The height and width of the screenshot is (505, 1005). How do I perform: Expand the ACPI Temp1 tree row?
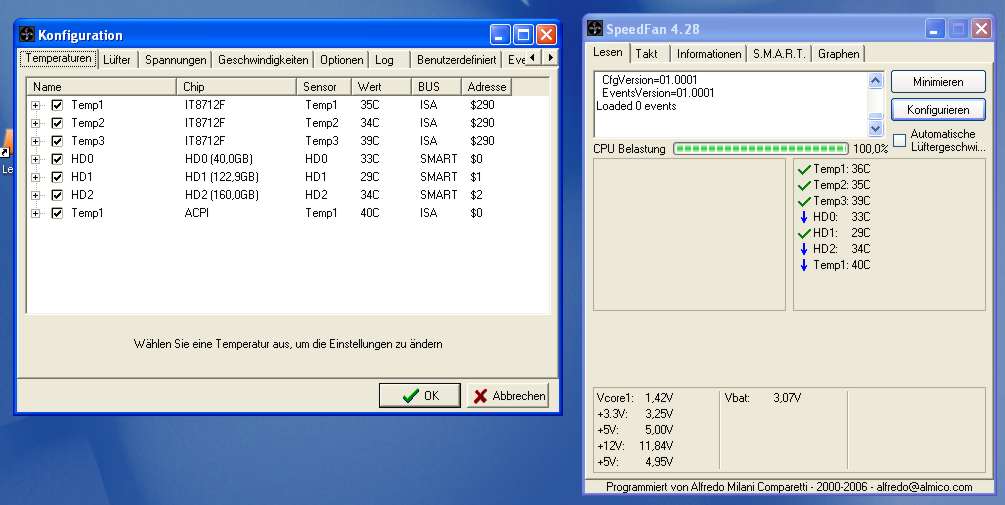point(35,213)
